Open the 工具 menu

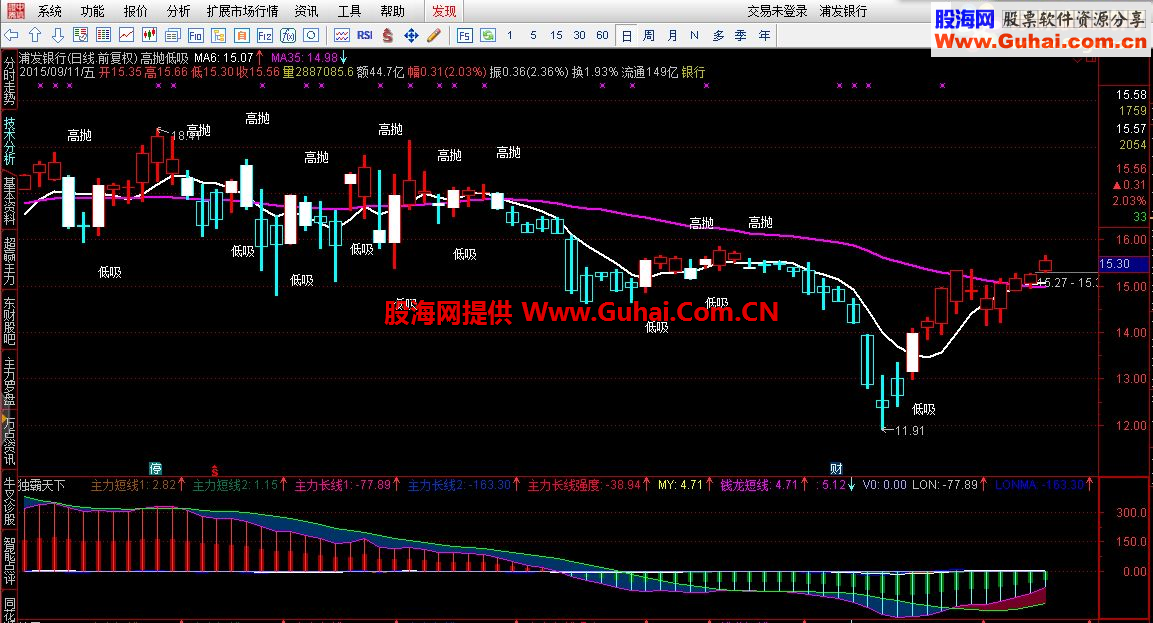(349, 11)
